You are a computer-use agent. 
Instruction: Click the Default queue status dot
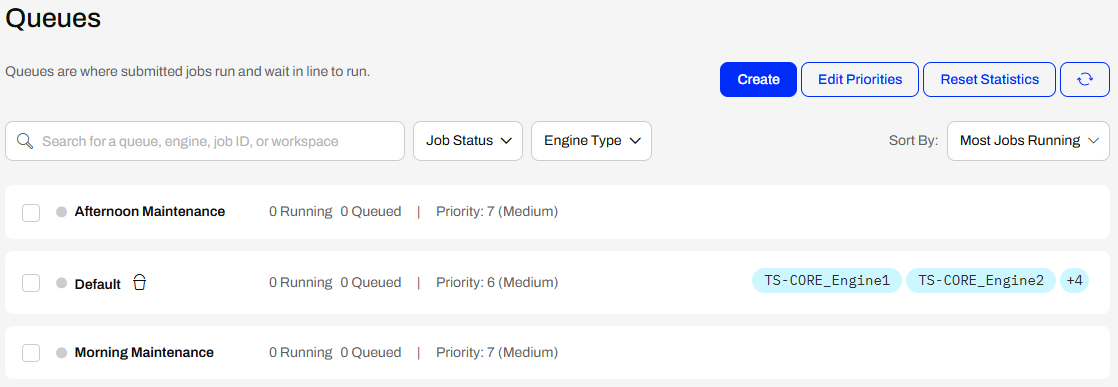tap(61, 283)
